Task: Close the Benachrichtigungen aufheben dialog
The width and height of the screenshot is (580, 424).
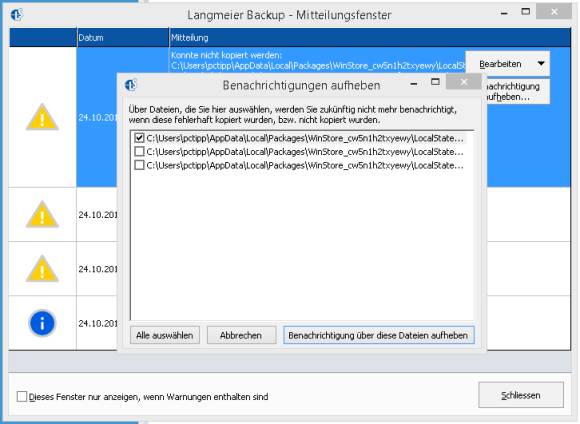Action: [x=463, y=82]
